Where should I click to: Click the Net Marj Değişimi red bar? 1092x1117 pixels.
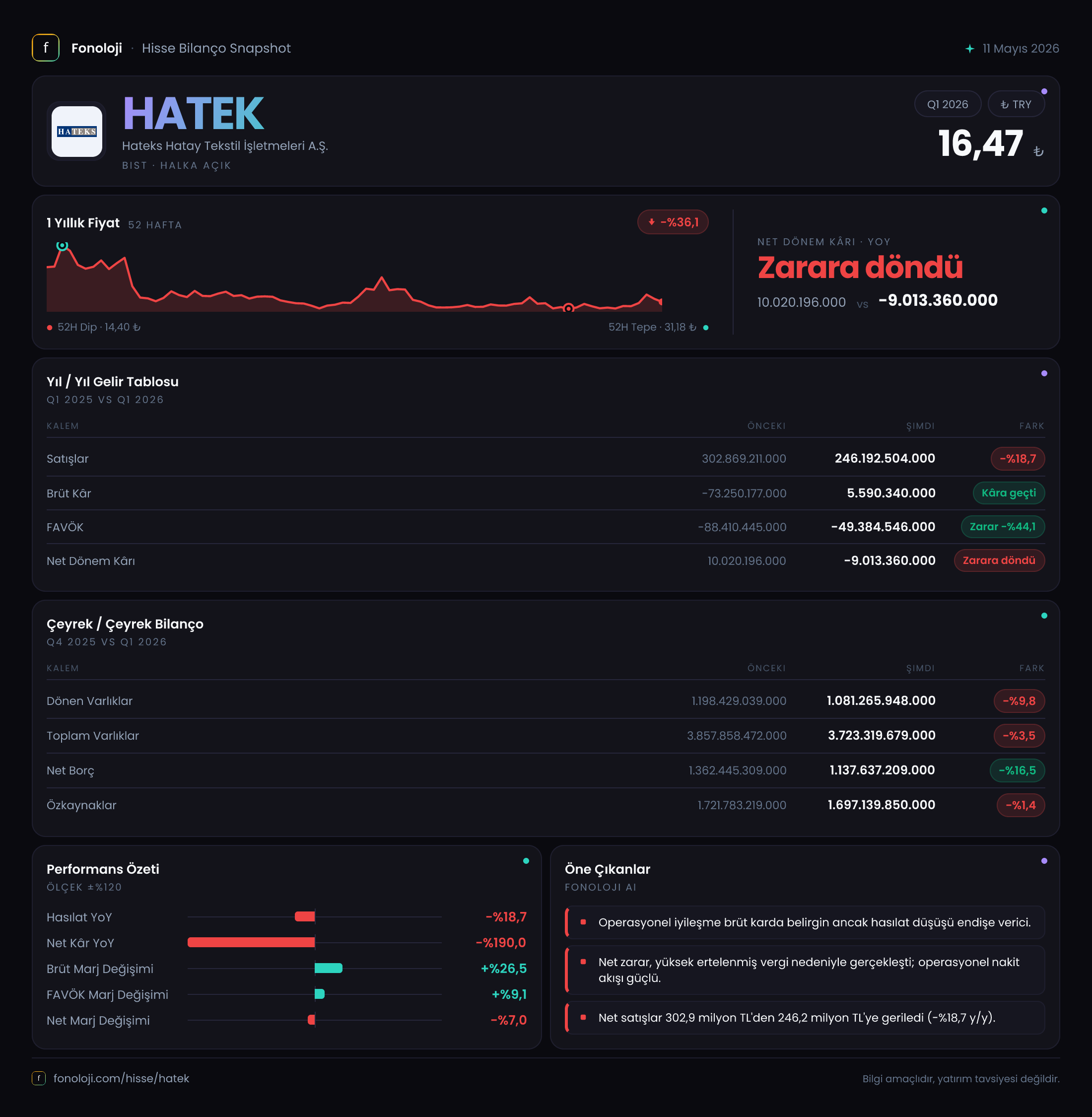311,1020
